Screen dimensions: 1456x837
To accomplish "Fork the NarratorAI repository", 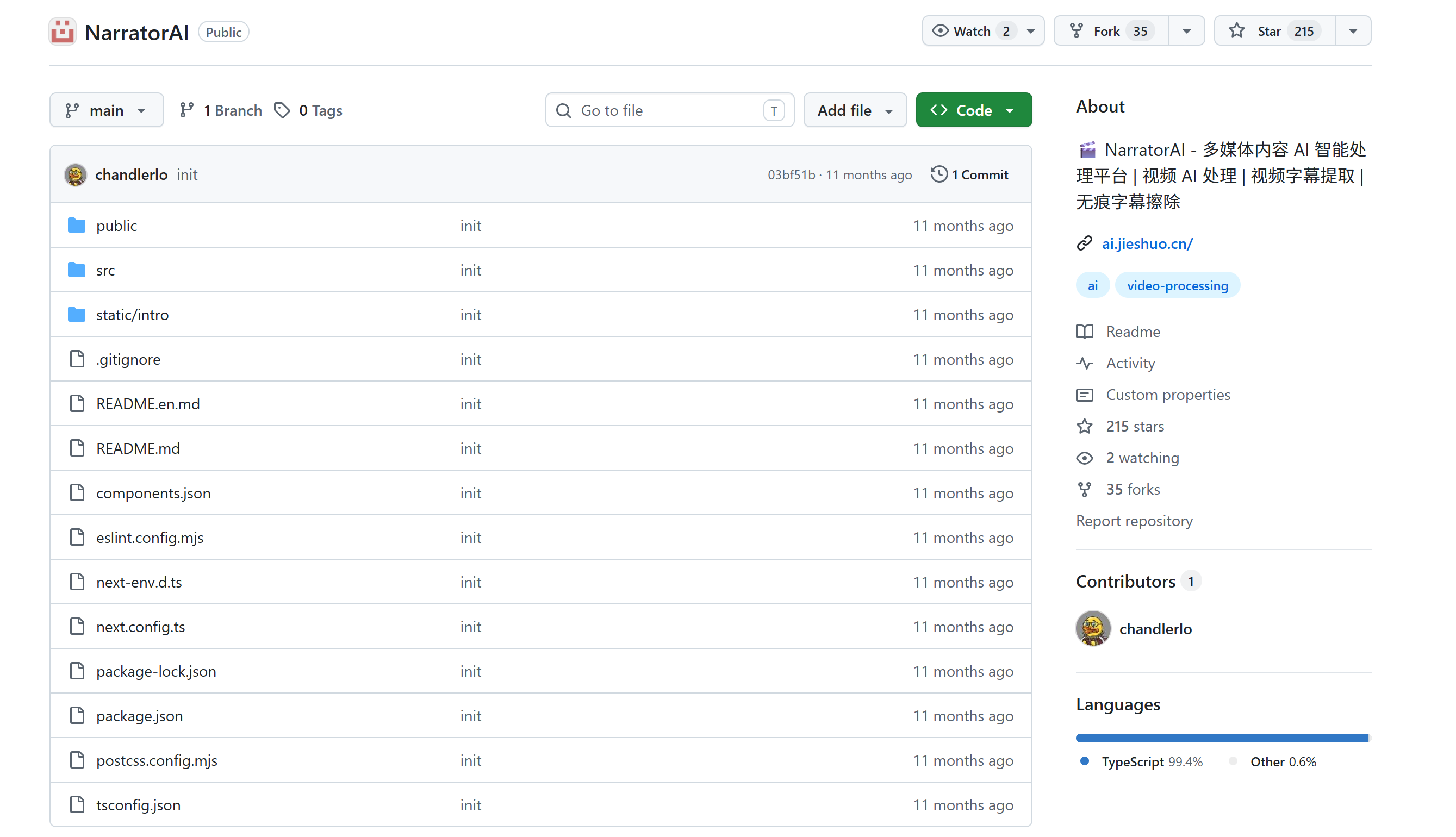I will [1111, 31].
